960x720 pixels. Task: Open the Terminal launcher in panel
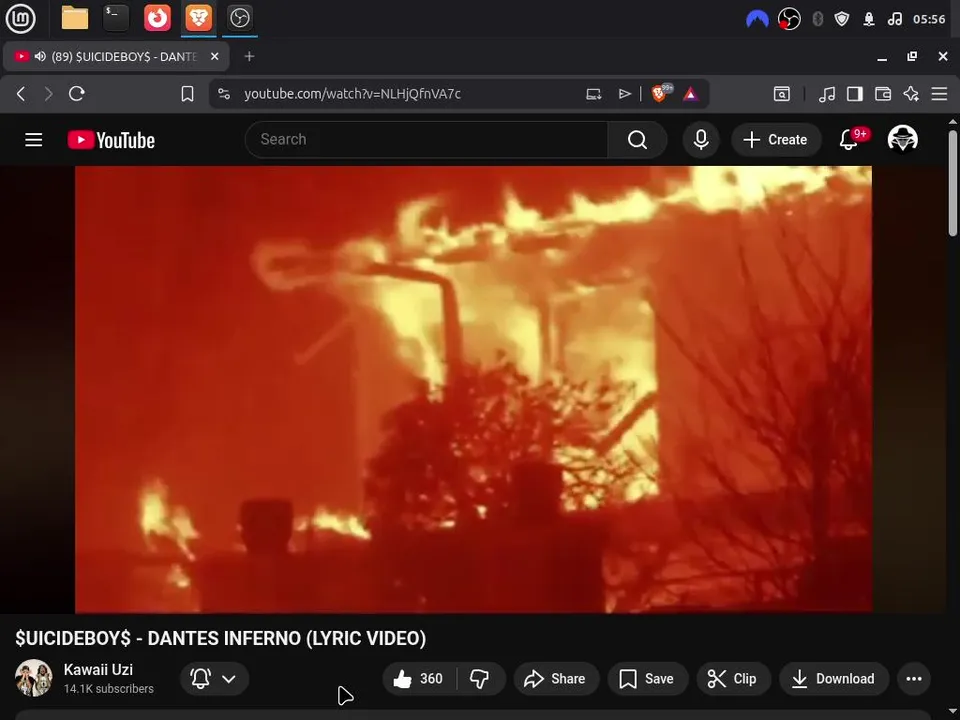pyautogui.click(x=116, y=18)
